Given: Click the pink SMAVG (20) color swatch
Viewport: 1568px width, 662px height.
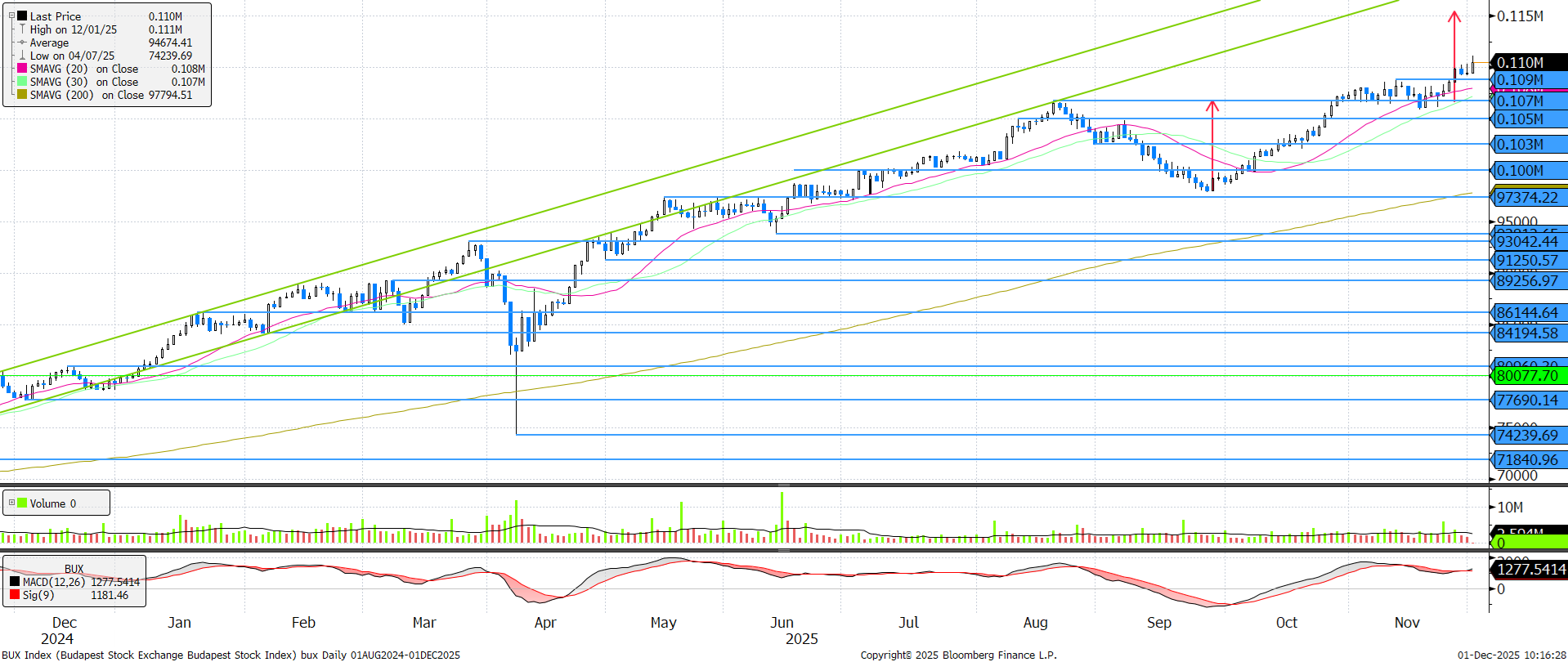Looking at the screenshot, I should pos(22,69).
